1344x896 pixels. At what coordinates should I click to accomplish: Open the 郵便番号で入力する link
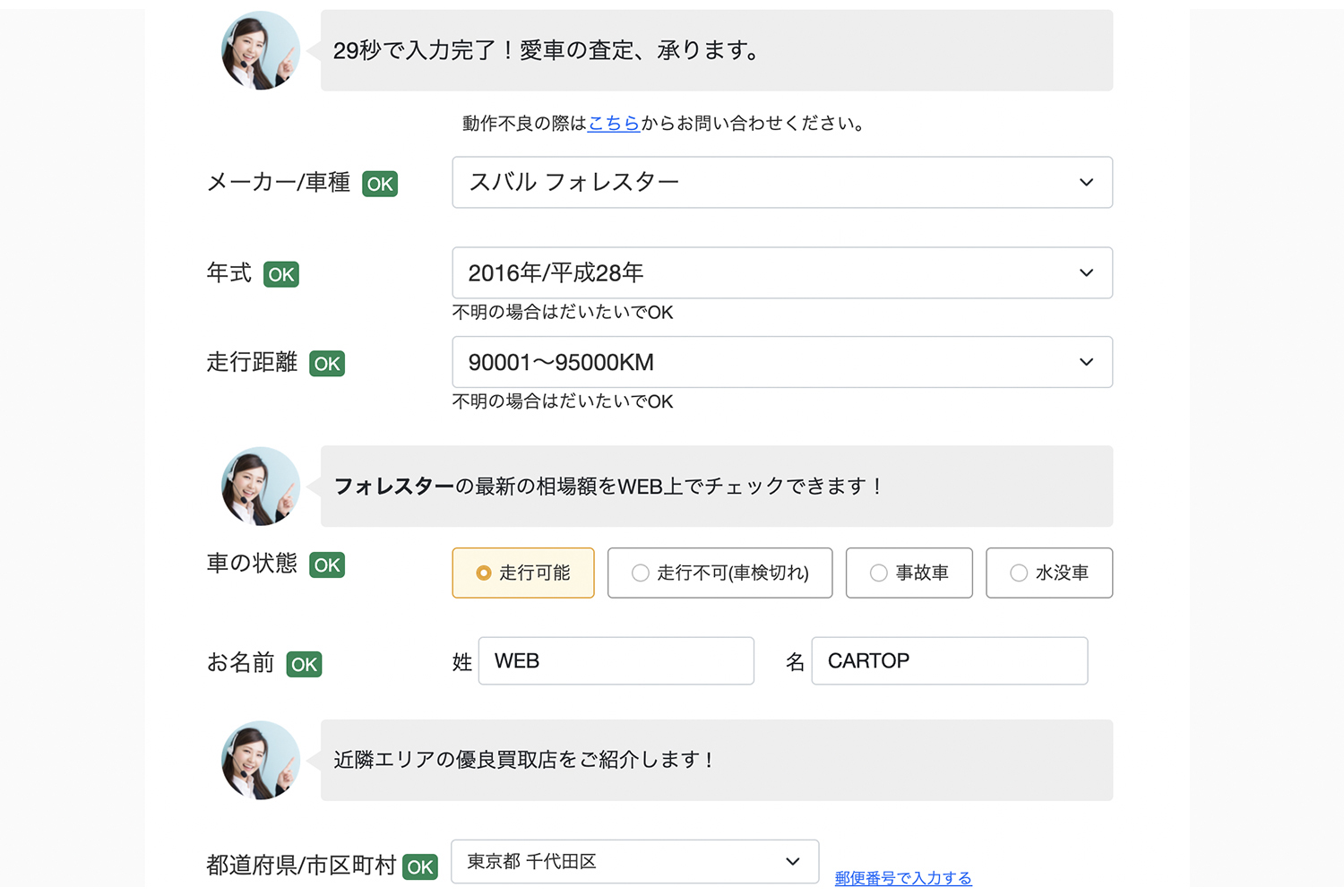pos(903,878)
